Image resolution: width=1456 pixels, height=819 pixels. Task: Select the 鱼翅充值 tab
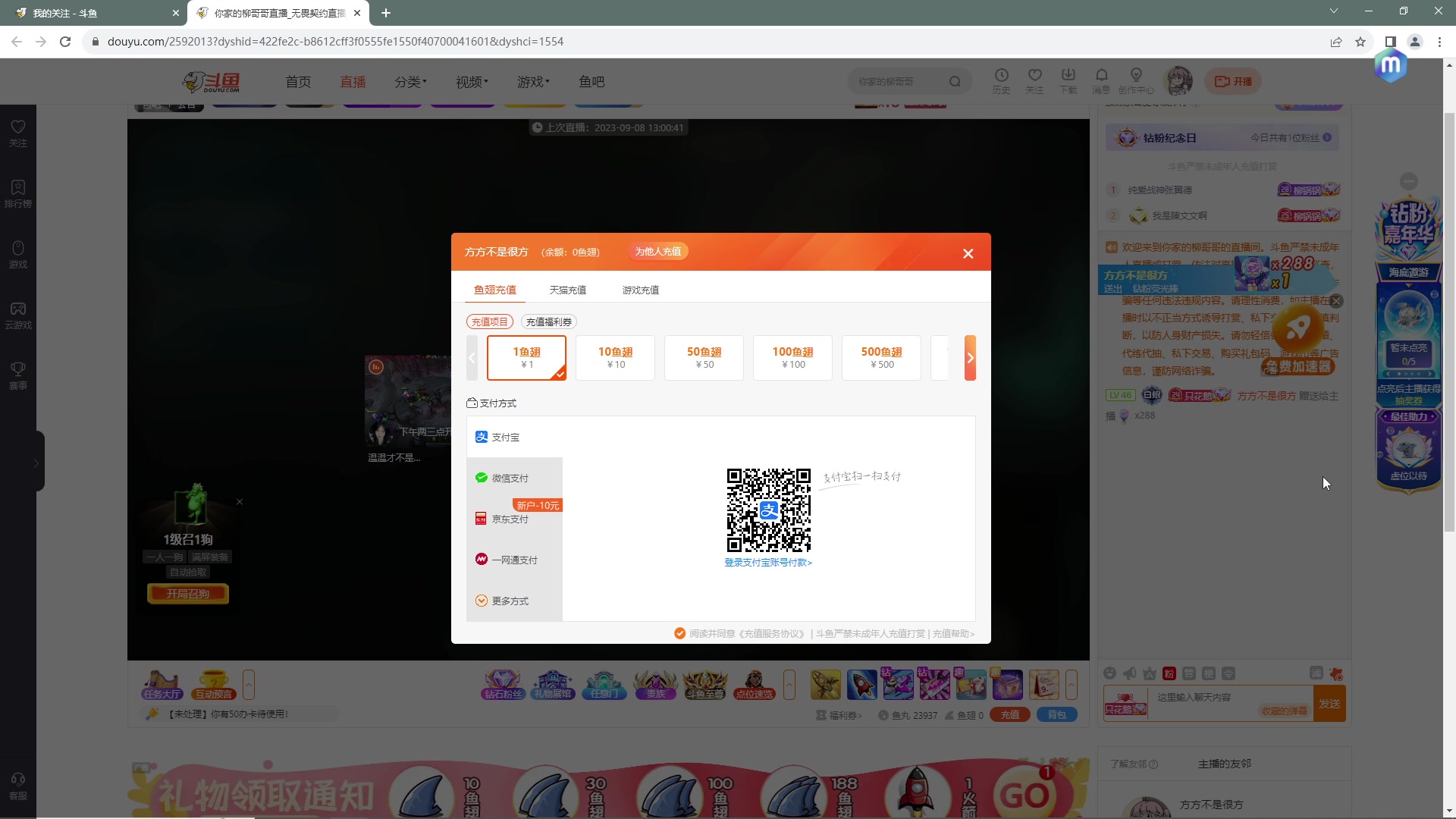pyautogui.click(x=495, y=290)
